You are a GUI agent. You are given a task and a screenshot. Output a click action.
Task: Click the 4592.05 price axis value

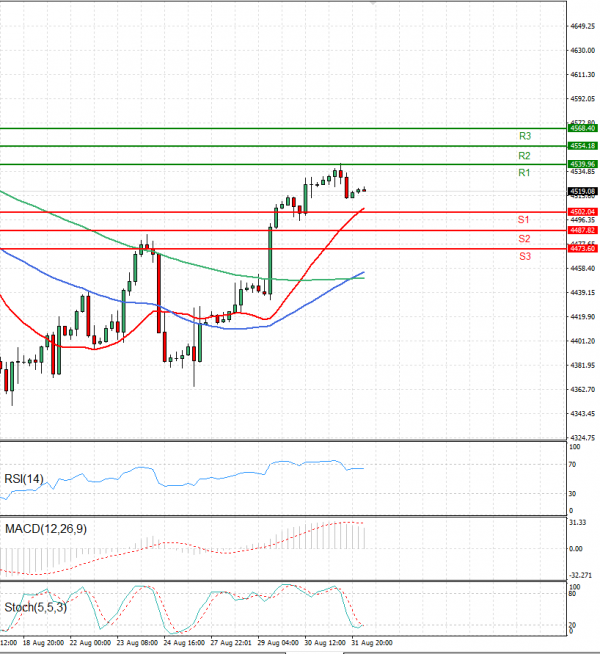click(x=582, y=99)
